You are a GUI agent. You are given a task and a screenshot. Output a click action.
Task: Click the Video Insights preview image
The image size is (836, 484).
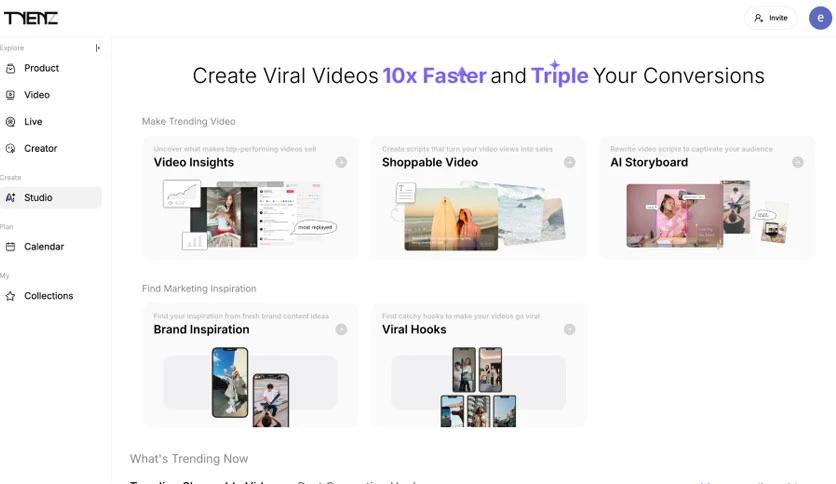(250, 215)
